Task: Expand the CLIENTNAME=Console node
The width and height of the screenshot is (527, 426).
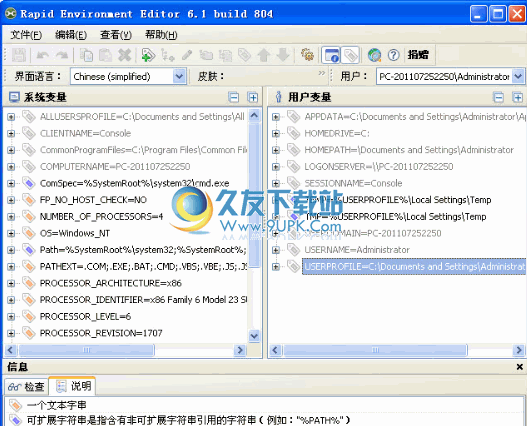Action: pyautogui.click(x=11, y=133)
